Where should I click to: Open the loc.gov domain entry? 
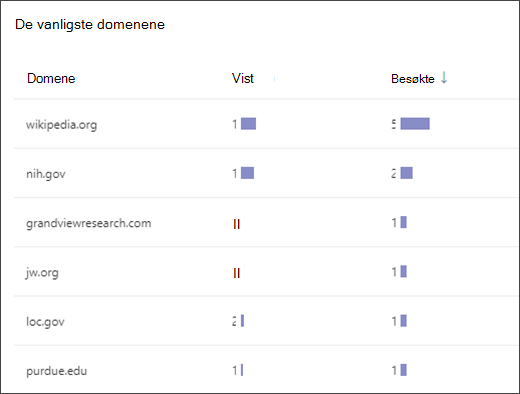(x=45, y=322)
